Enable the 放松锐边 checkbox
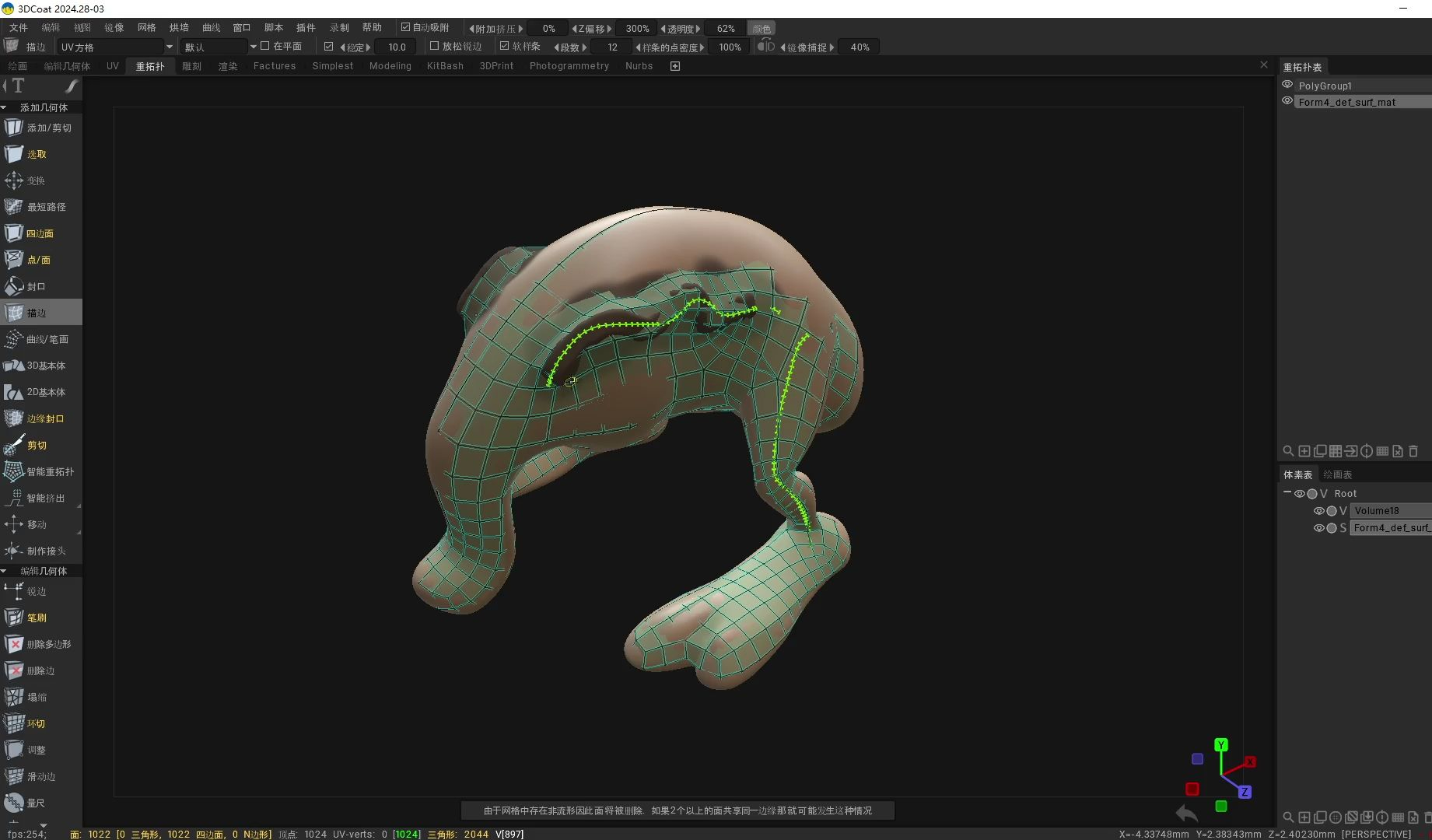This screenshot has height=840, width=1432. tap(434, 46)
